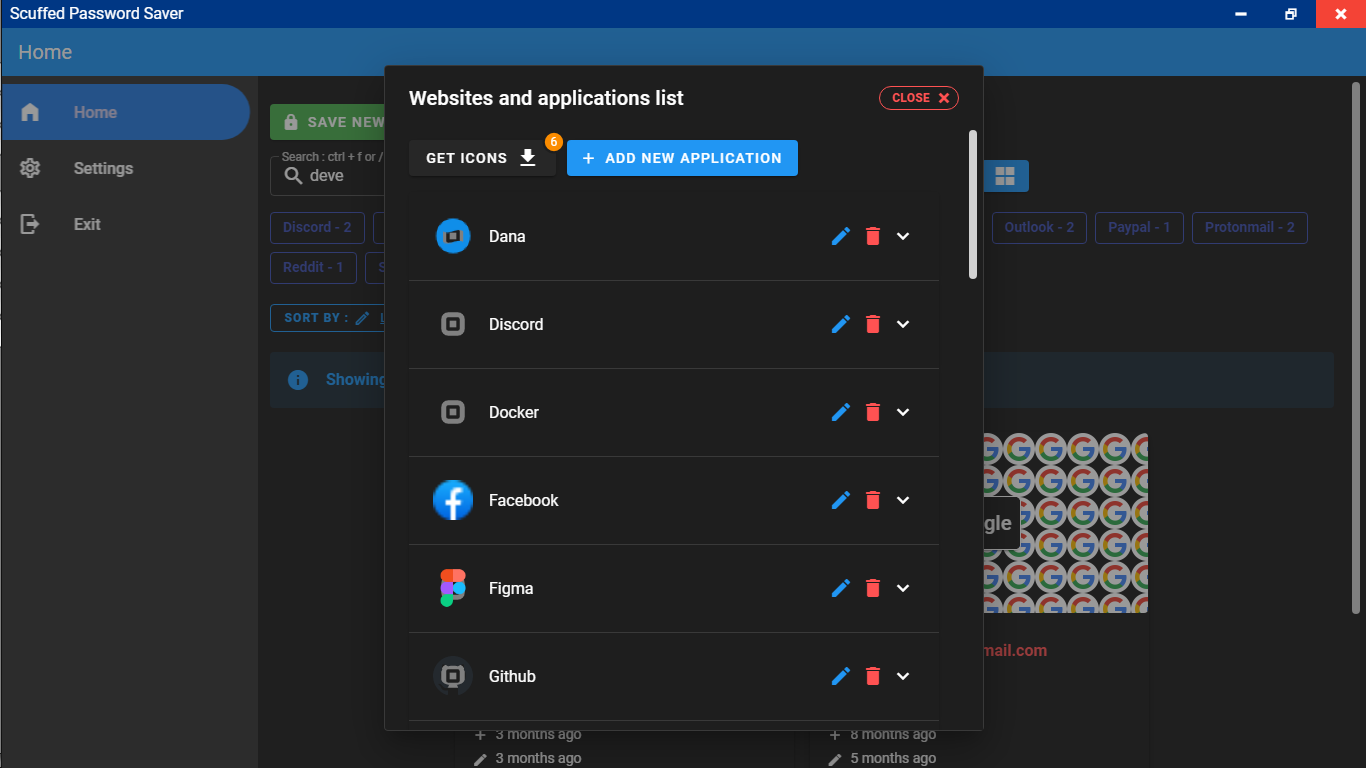
Task: Click the Websites and applications list title
Action: coord(546,98)
